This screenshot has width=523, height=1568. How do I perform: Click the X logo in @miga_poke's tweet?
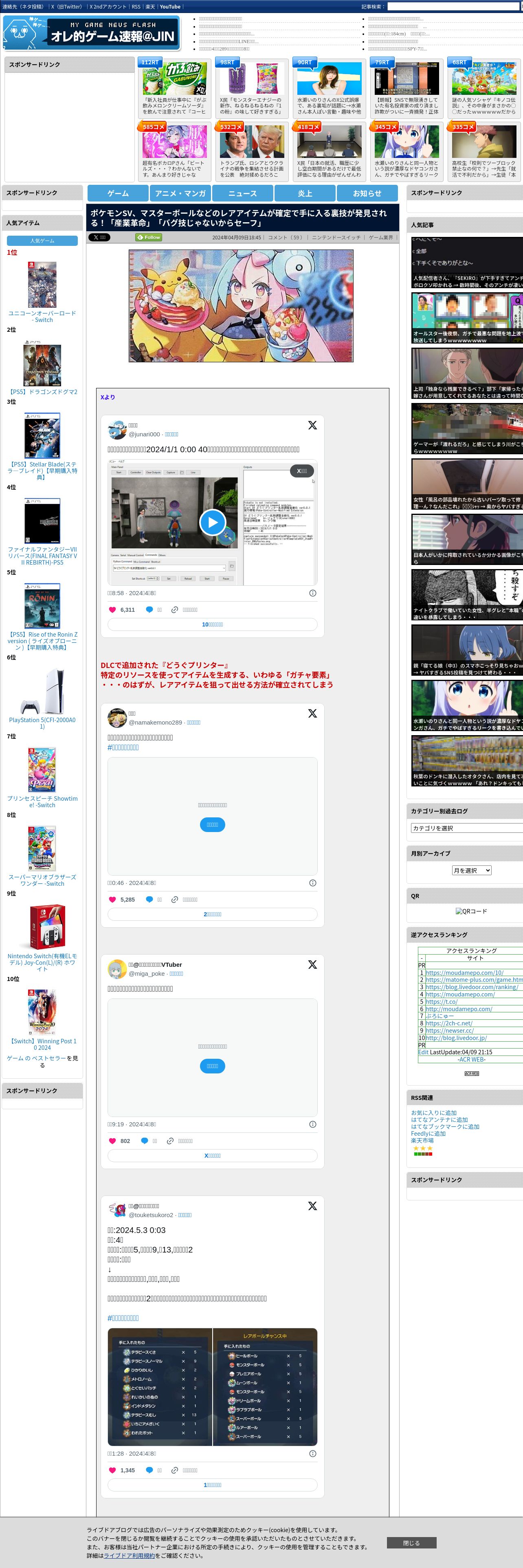tap(312, 964)
